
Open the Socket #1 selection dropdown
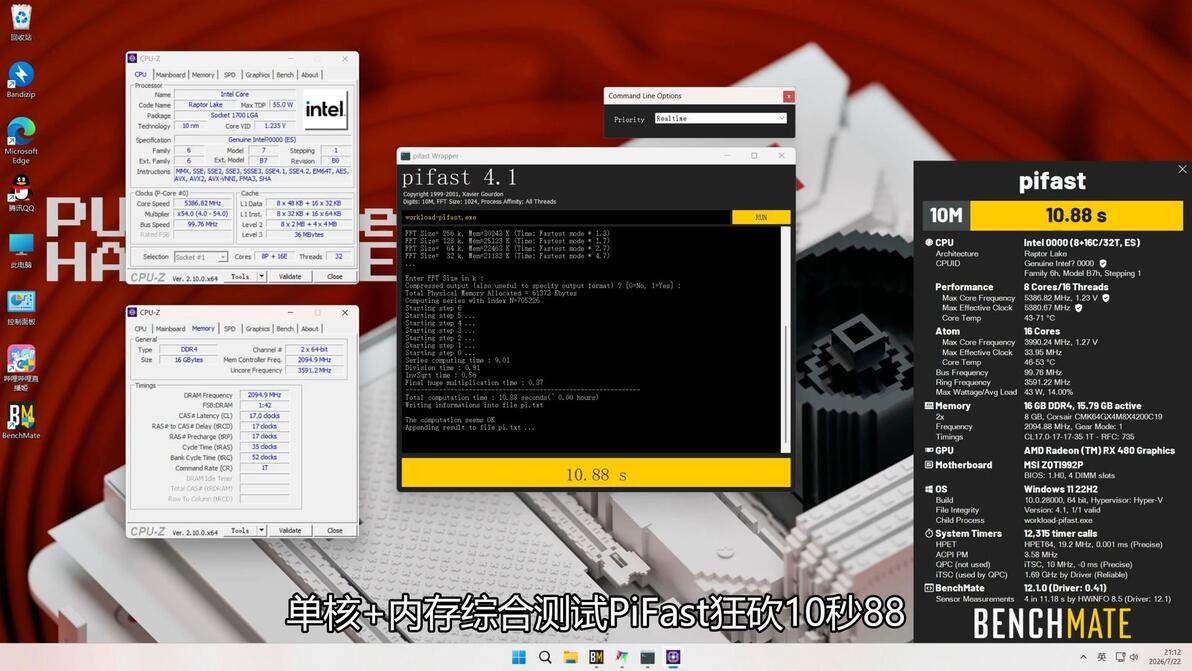click(x=201, y=257)
